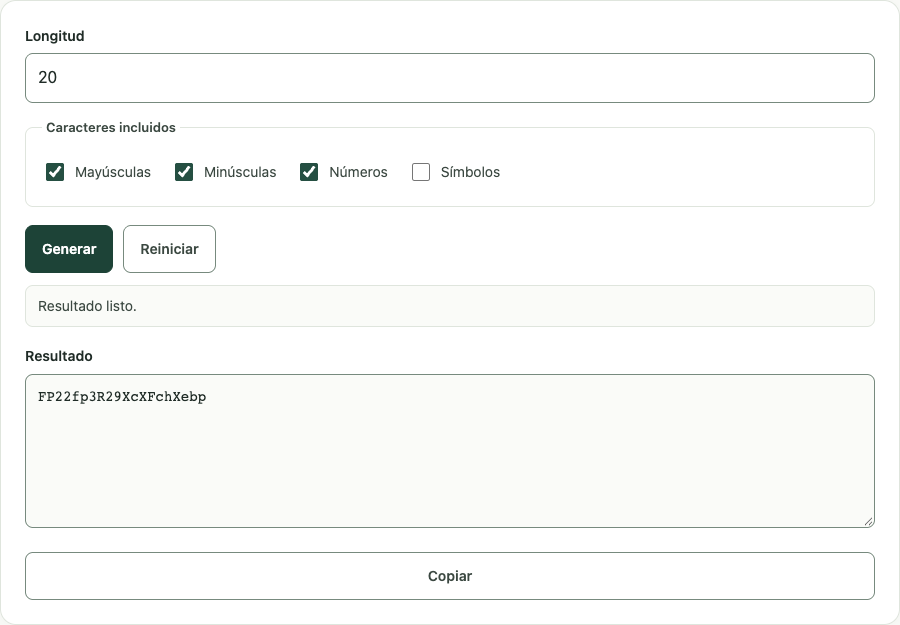The image size is (900, 625).
Task: Click the Resultado label
Action: (59, 356)
